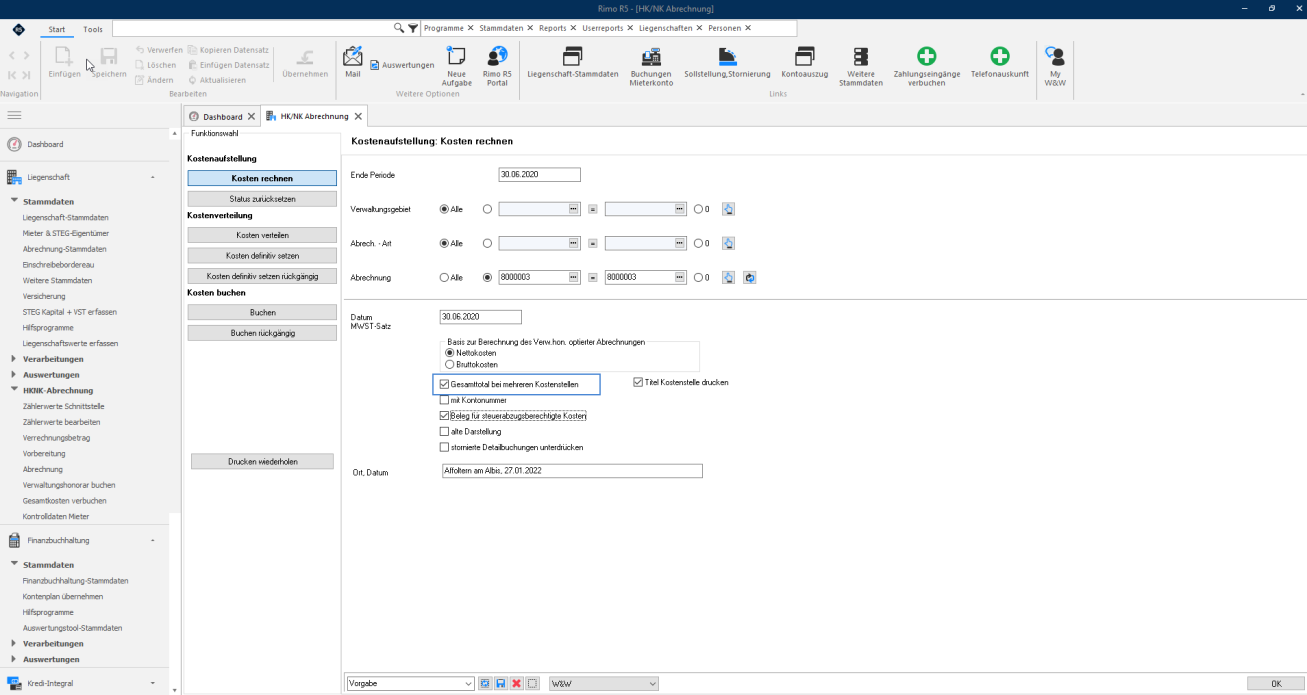Enable stornierte Detailbuchungen unterdrücken

[x=445, y=447]
